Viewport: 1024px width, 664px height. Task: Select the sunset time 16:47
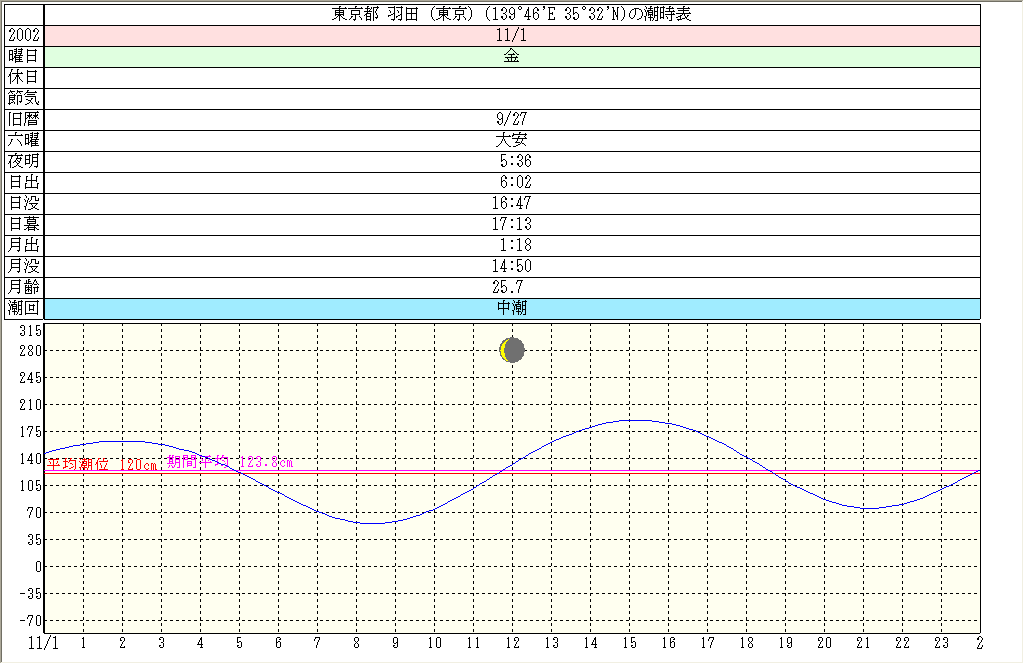point(512,203)
